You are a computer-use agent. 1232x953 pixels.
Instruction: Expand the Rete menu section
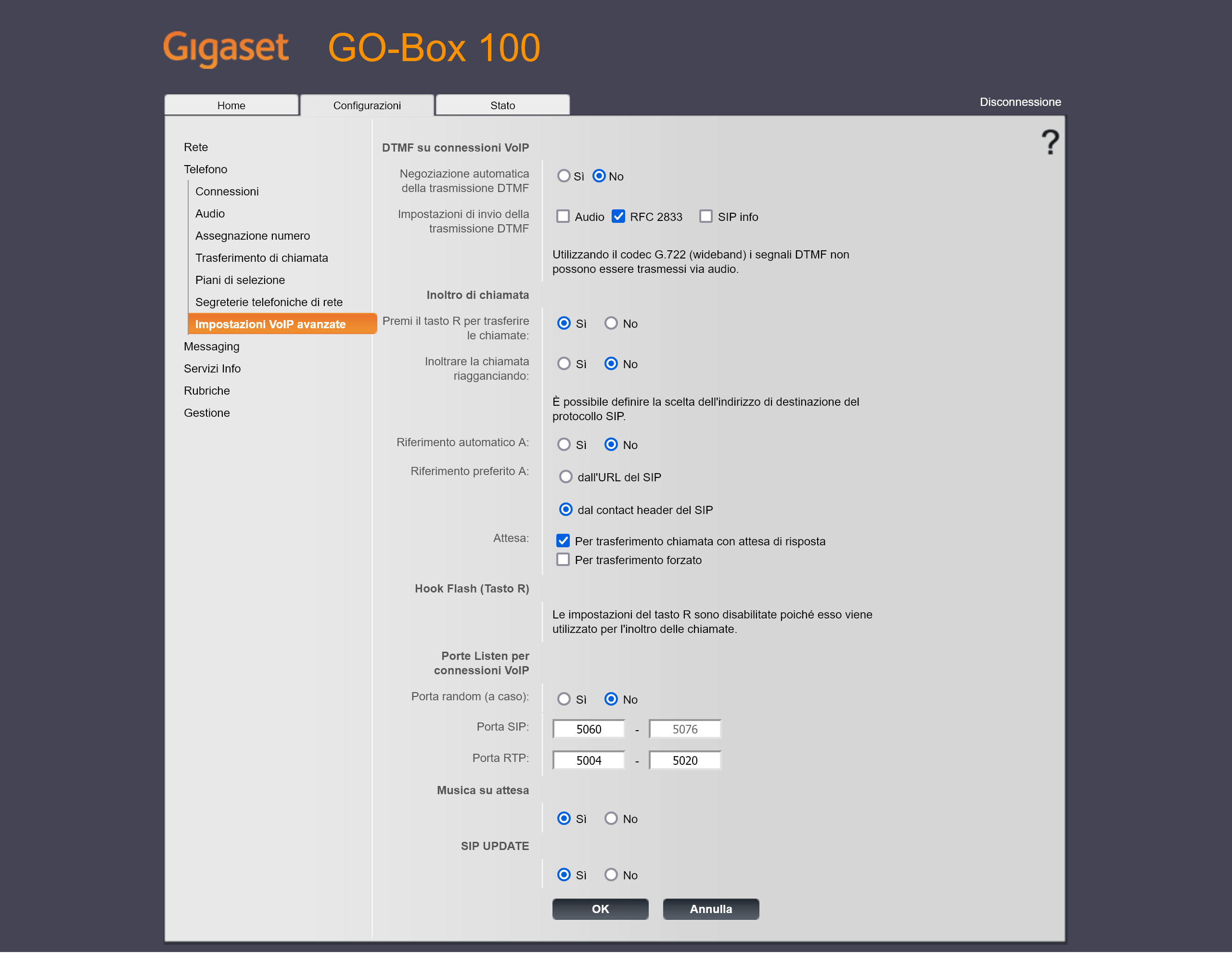tap(196, 147)
